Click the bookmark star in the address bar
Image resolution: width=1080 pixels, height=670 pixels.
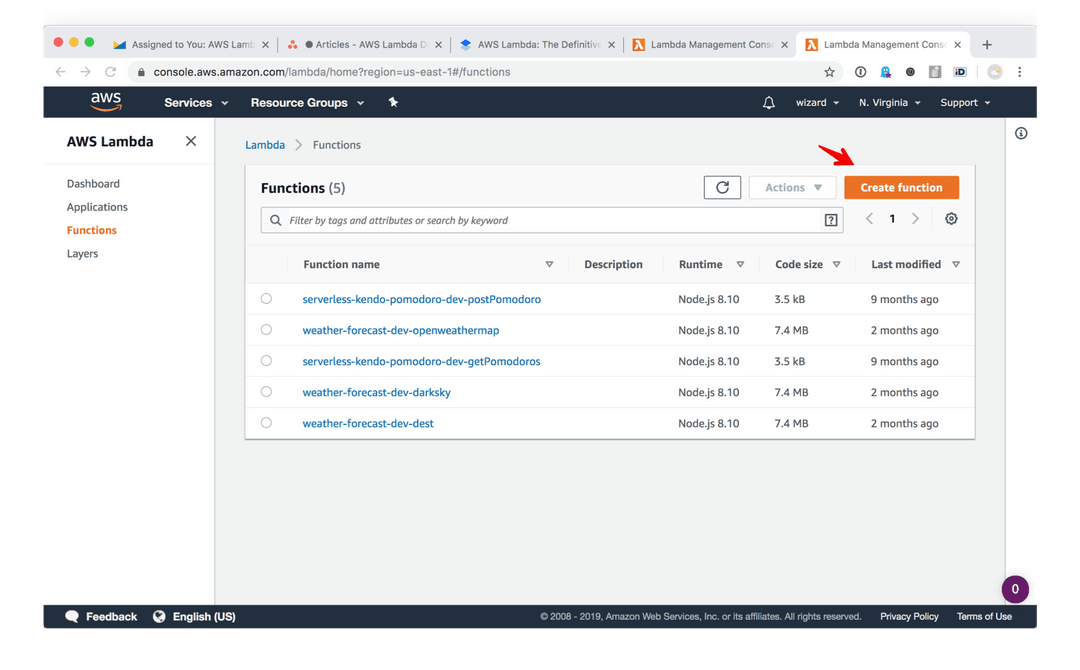click(829, 71)
